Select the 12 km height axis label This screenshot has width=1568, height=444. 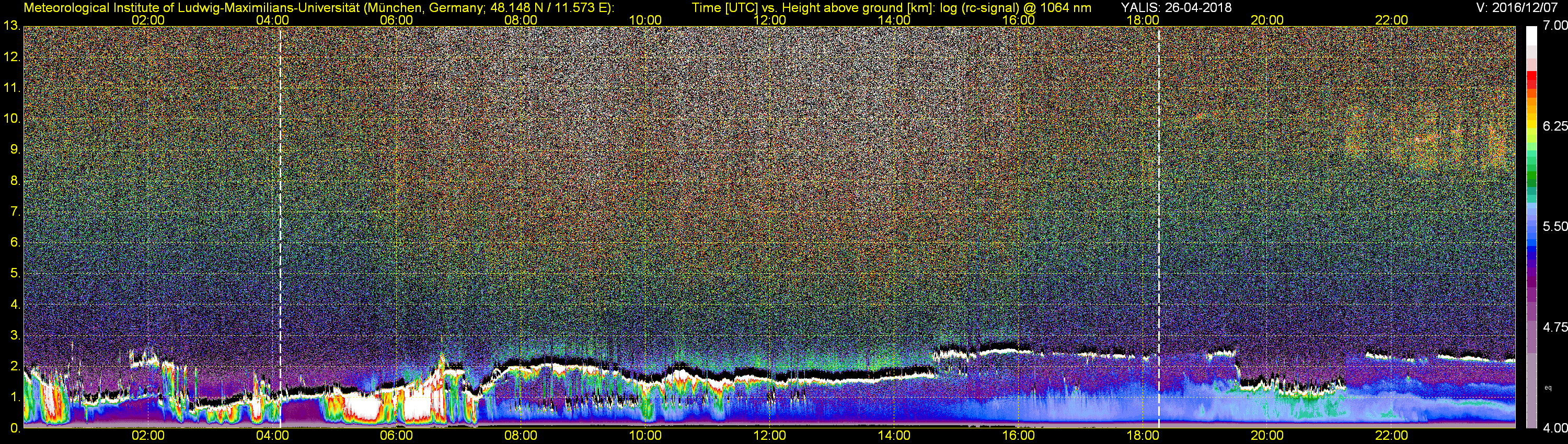(x=12, y=57)
